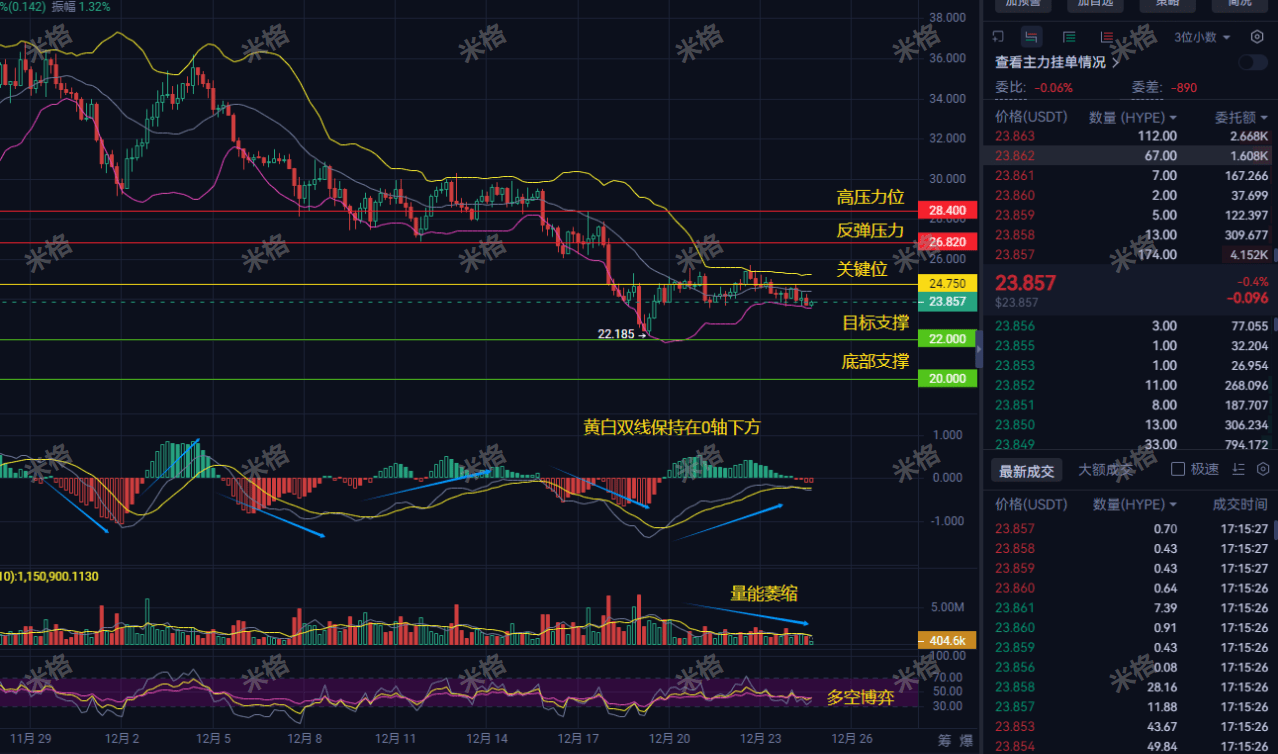This screenshot has width=1278, height=754.
Task: Click the ask order row priced 23.863
Action: [x=1130, y=136]
